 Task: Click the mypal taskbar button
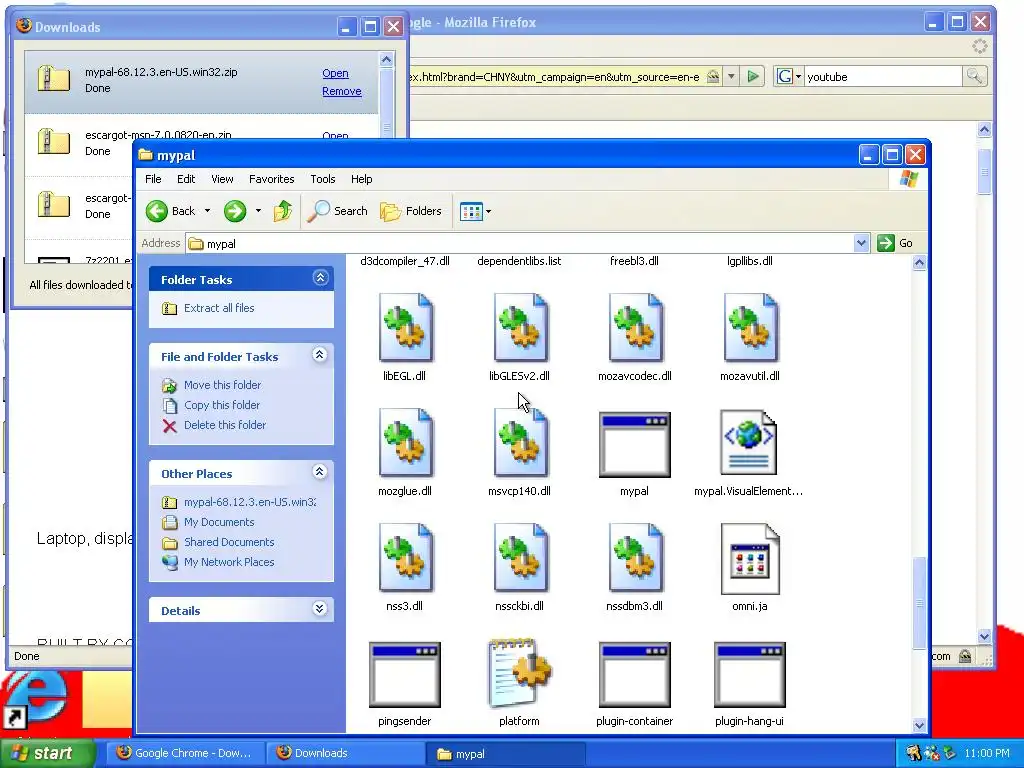point(504,754)
